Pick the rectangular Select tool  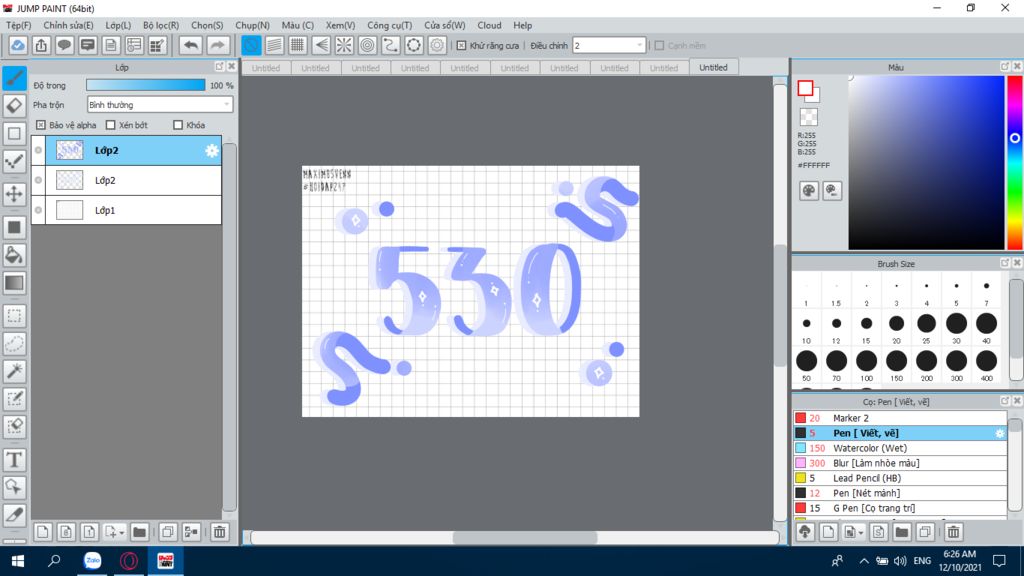coord(14,316)
